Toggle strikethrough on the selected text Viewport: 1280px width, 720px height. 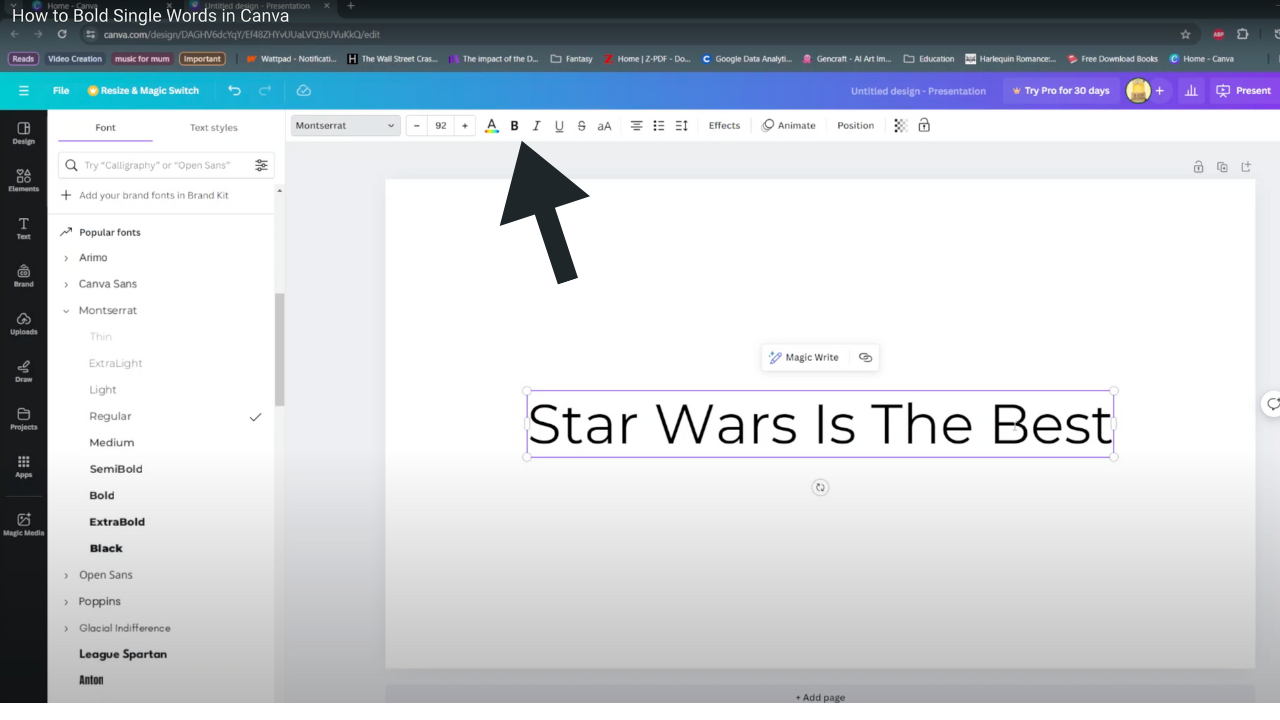pos(582,126)
